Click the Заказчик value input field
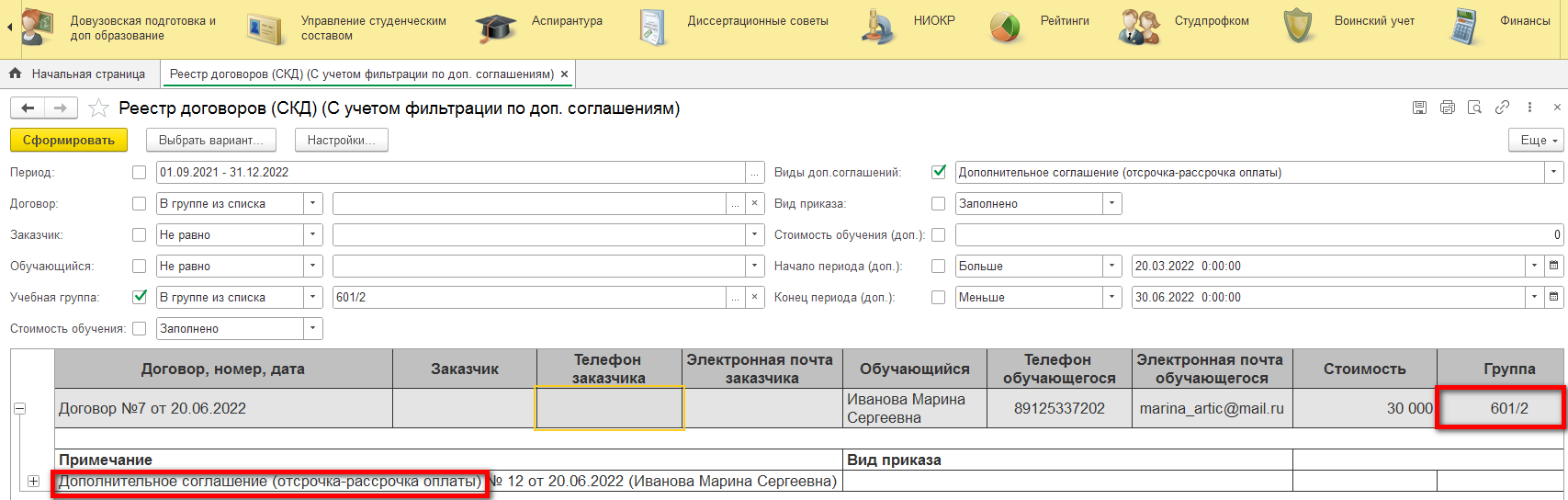The width and height of the screenshot is (1568, 500). coord(538,235)
